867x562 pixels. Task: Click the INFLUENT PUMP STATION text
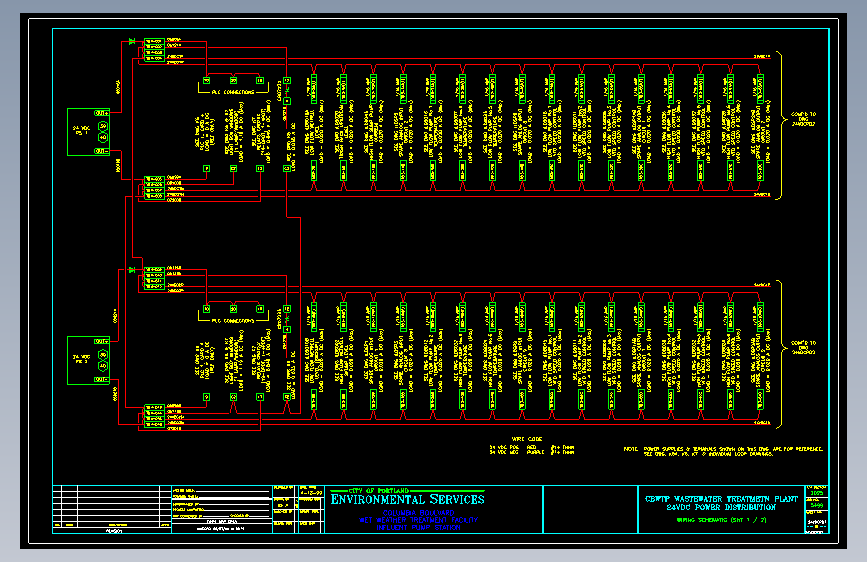[x=419, y=527]
